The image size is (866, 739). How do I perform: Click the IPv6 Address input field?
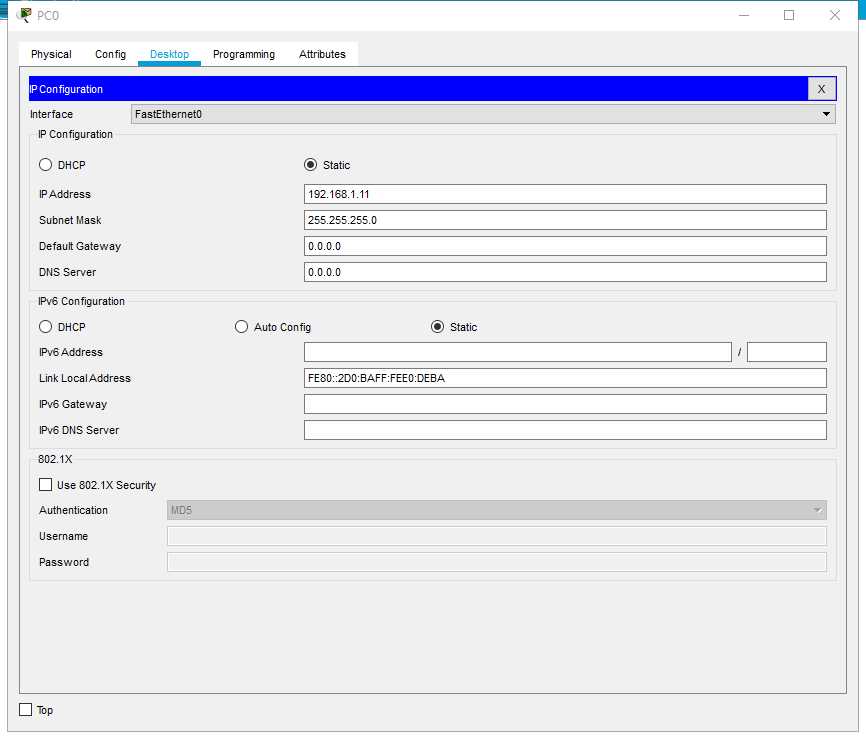tap(518, 352)
